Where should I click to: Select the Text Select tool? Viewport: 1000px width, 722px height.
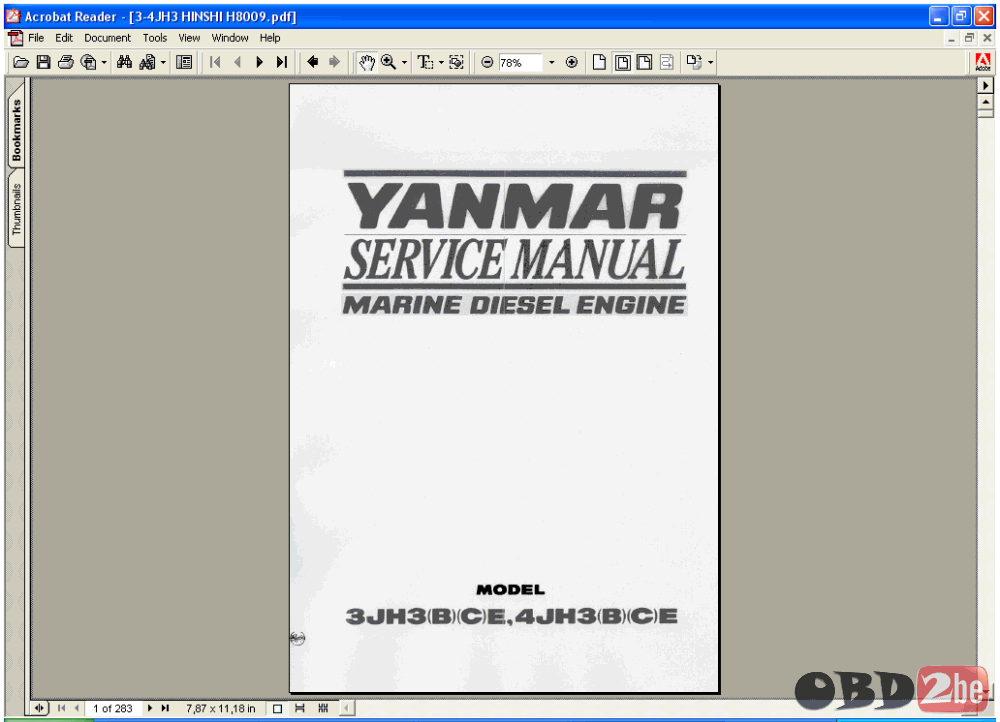[x=425, y=63]
